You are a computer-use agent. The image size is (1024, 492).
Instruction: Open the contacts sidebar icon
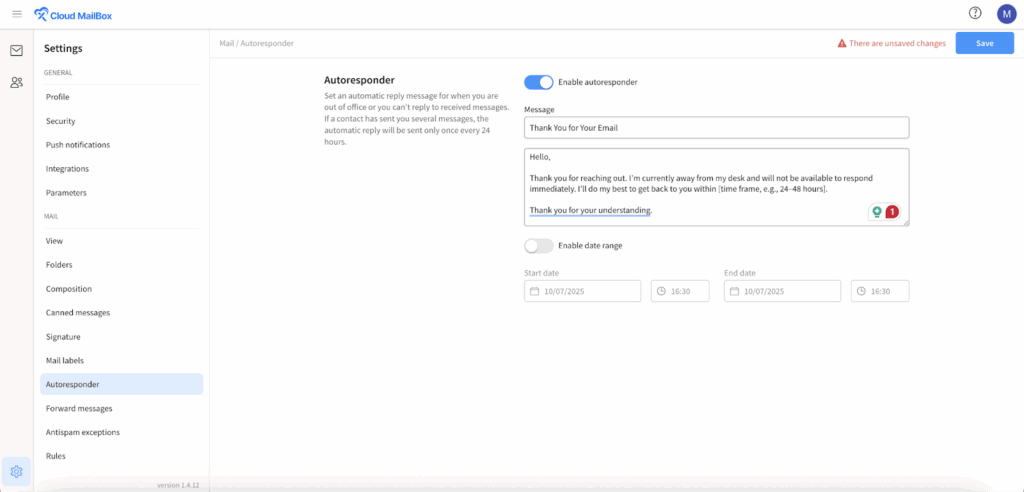[x=16, y=83]
